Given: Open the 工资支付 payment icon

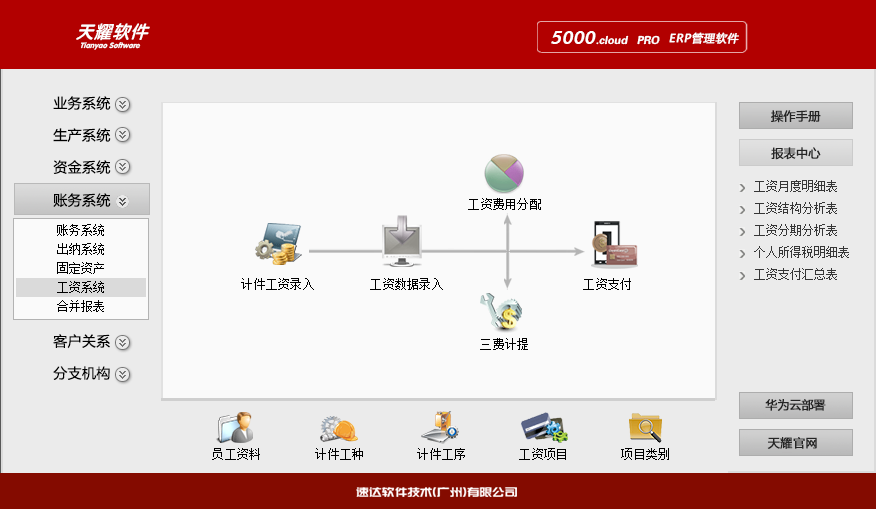Looking at the screenshot, I should [614, 244].
